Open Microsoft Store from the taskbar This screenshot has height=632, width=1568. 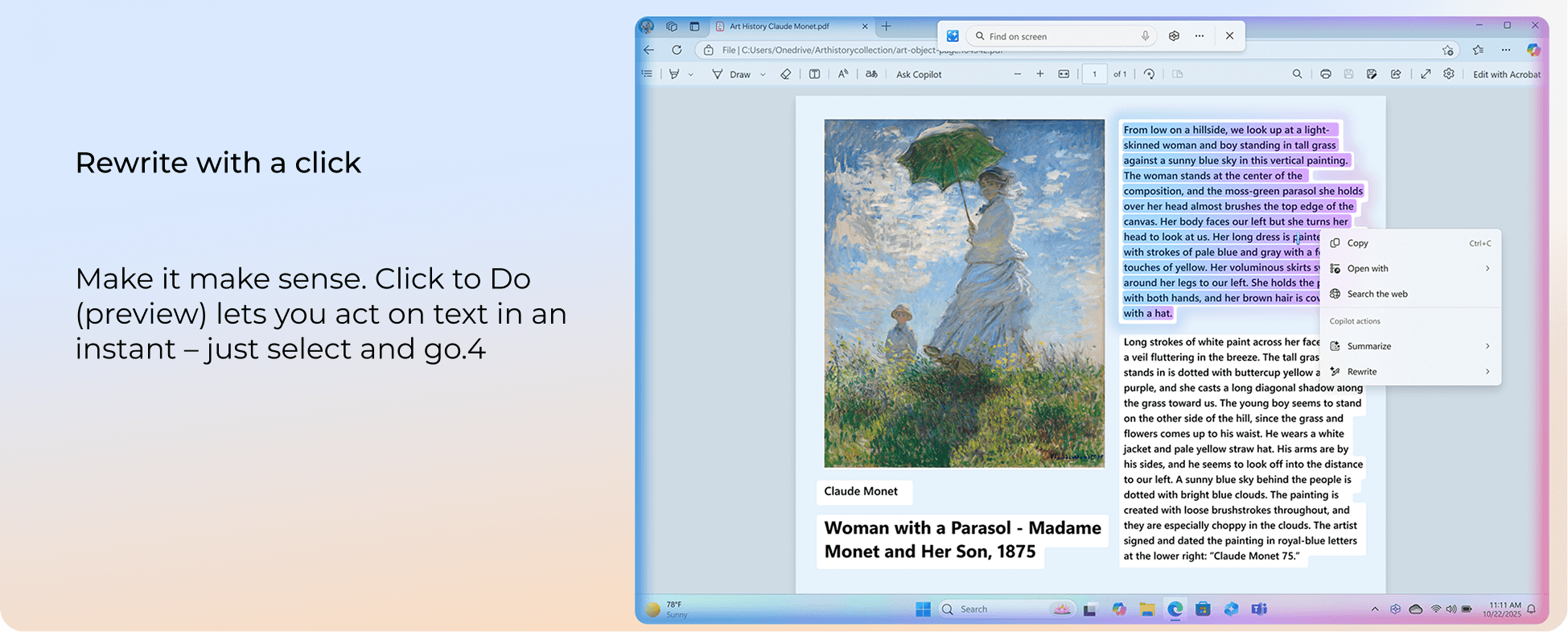coord(1203,609)
